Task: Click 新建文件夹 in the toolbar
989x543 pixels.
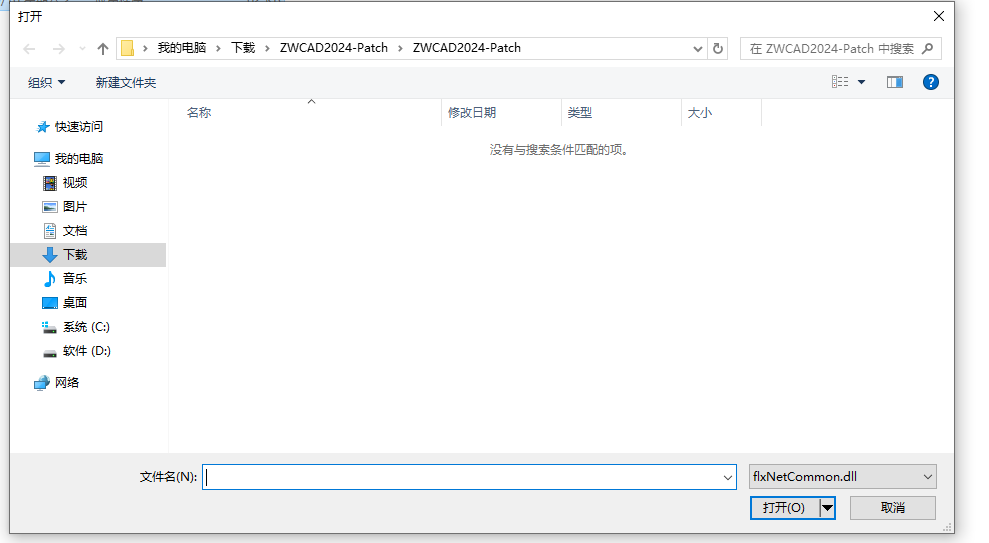Action: click(x=126, y=82)
